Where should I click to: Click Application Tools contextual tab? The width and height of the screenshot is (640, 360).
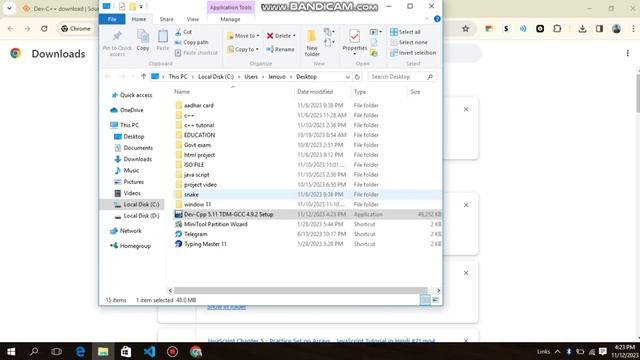point(231,7)
